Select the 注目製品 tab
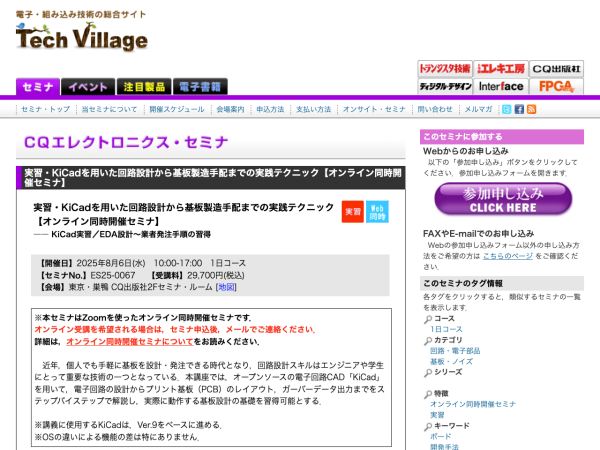 (144, 87)
